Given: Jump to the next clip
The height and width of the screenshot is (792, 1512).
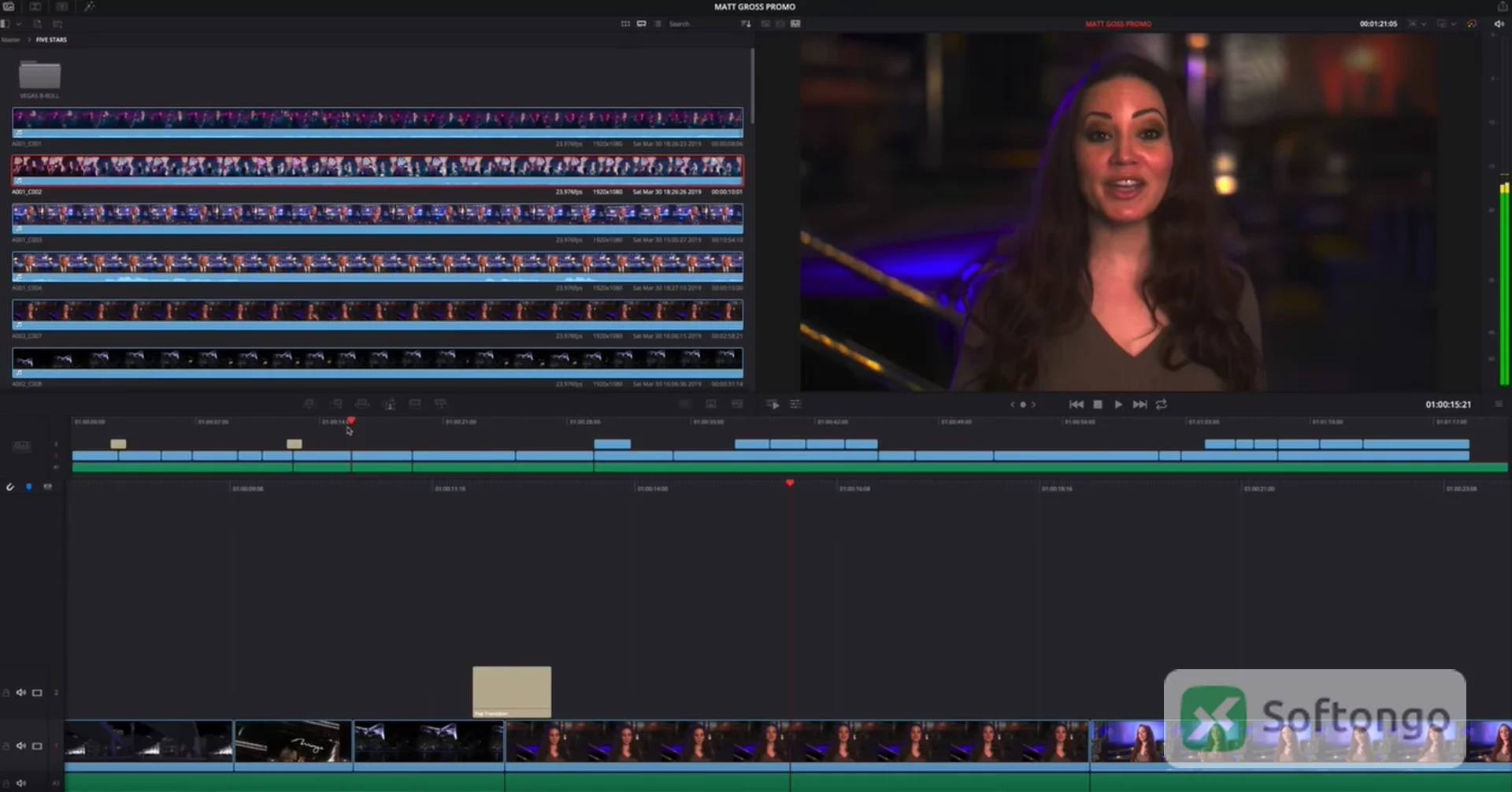Looking at the screenshot, I should click(1140, 404).
